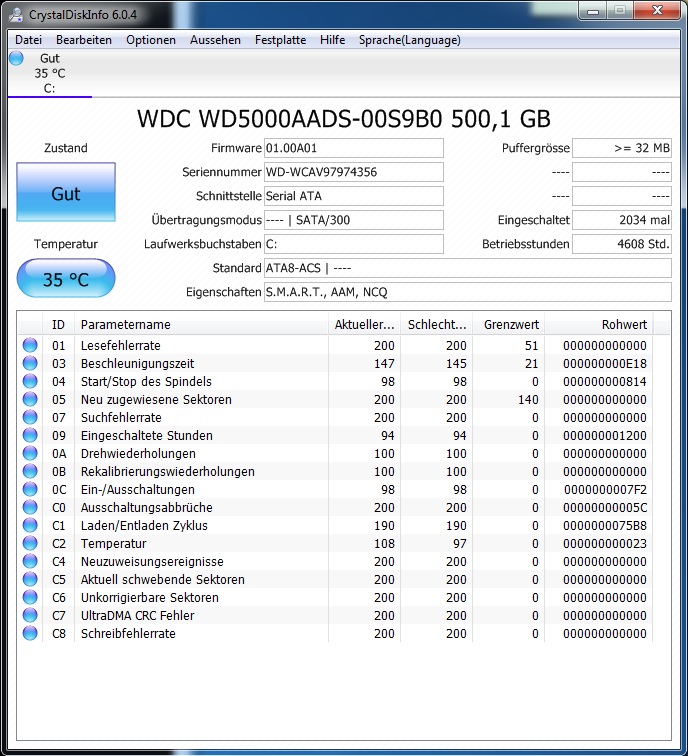Click the Schlecht... column header
This screenshot has width=688, height=756.
tap(436, 324)
